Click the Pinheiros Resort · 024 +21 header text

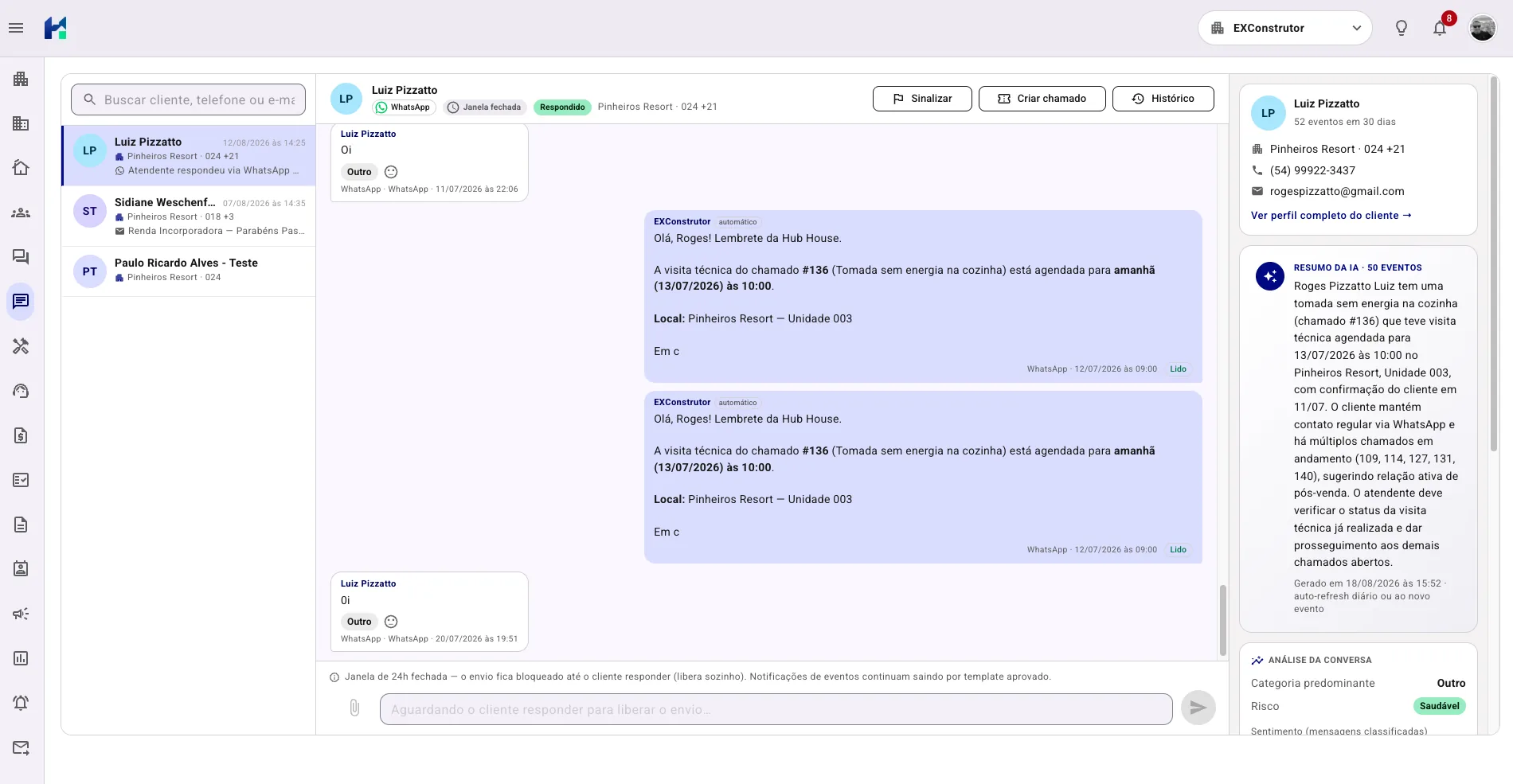click(x=657, y=107)
